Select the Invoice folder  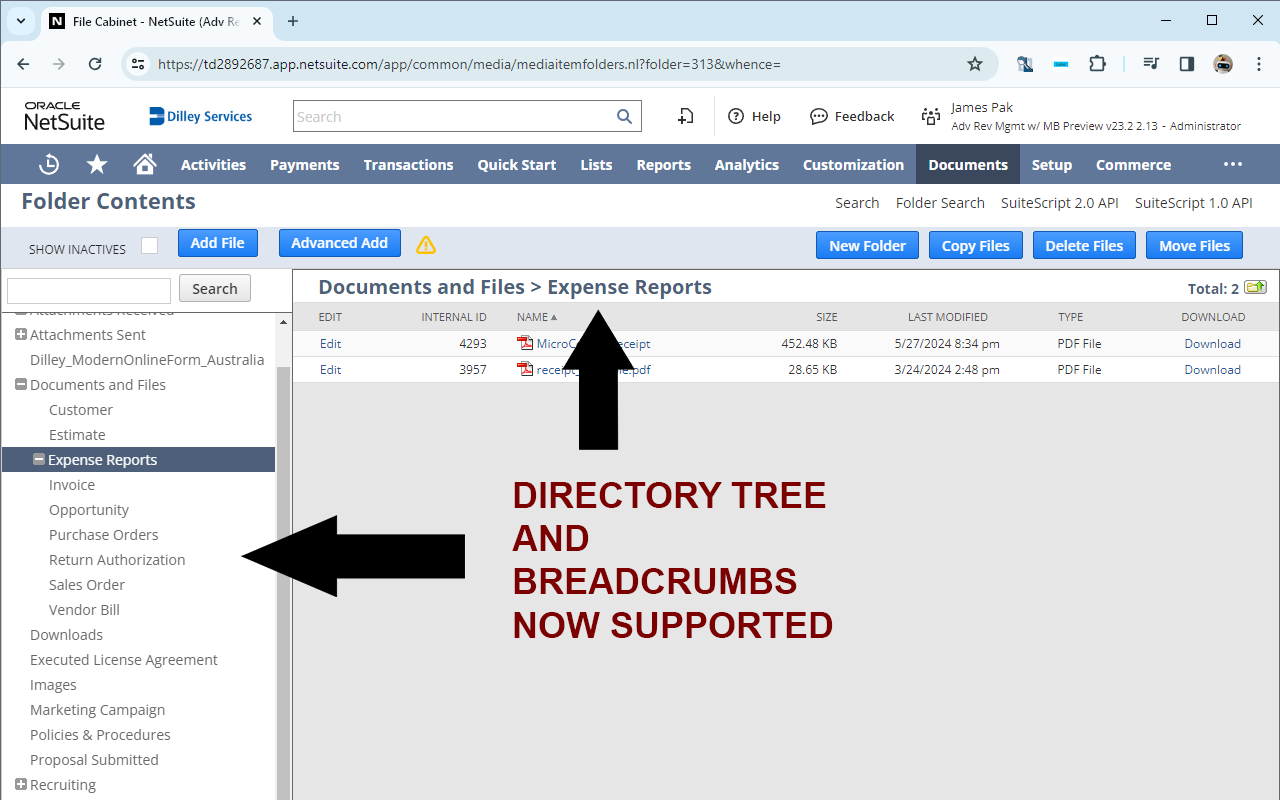click(72, 485)
